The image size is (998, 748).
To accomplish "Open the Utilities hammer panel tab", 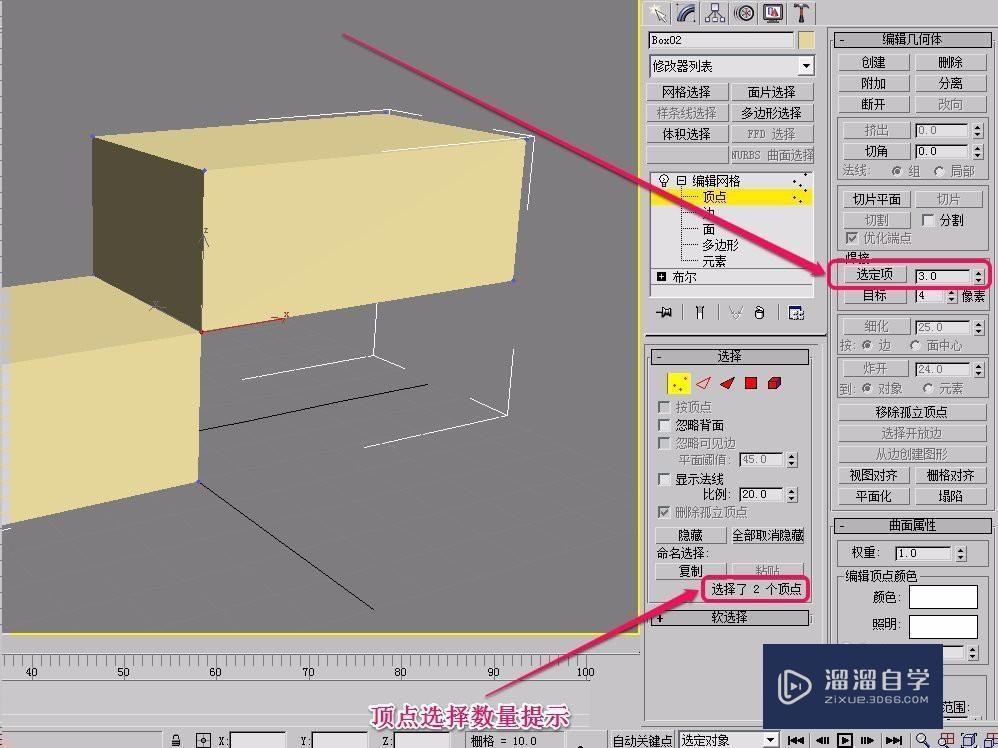I will pos(802,12).
